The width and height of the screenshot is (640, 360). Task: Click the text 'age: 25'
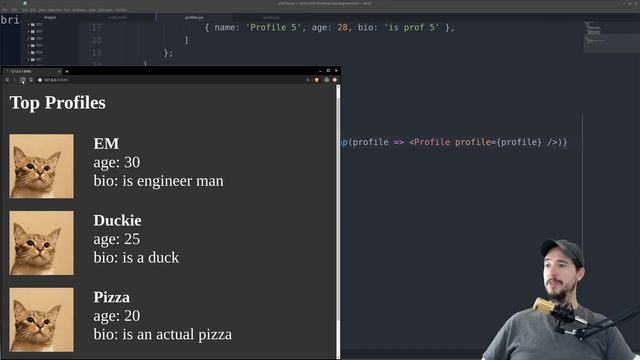117,239
